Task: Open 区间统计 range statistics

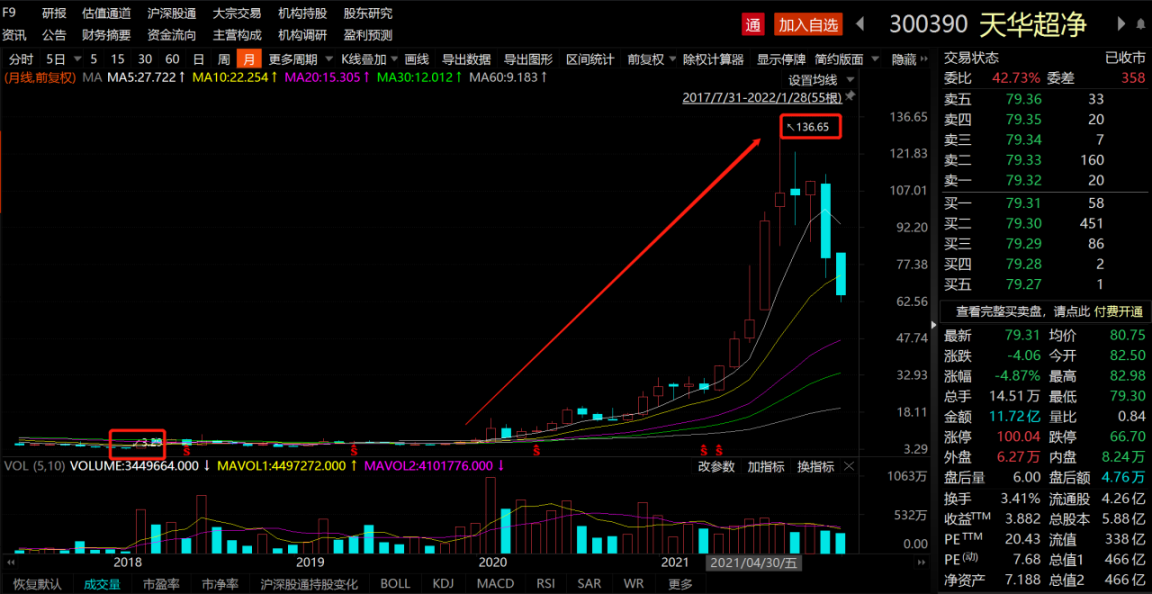Action: [590, 60]
